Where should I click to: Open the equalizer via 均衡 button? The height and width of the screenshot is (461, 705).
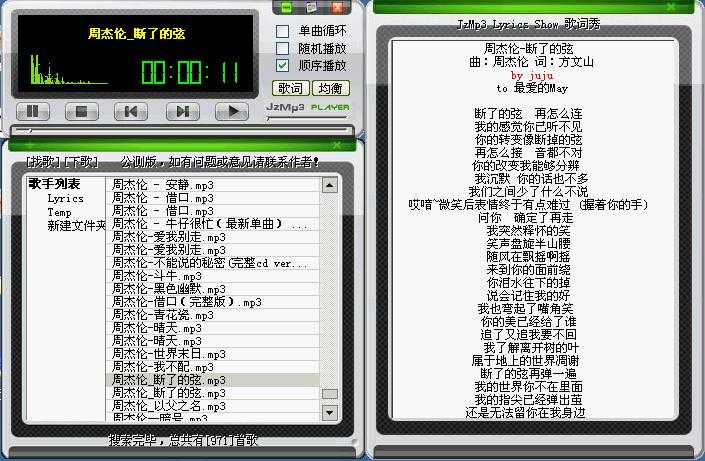click(x=330, y=88)
